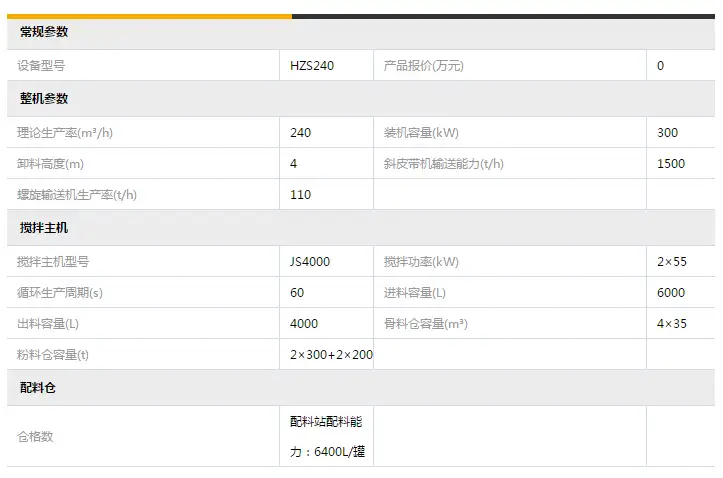
Task: Click the 卸料高度(m) label
Action: coord(50,163)
